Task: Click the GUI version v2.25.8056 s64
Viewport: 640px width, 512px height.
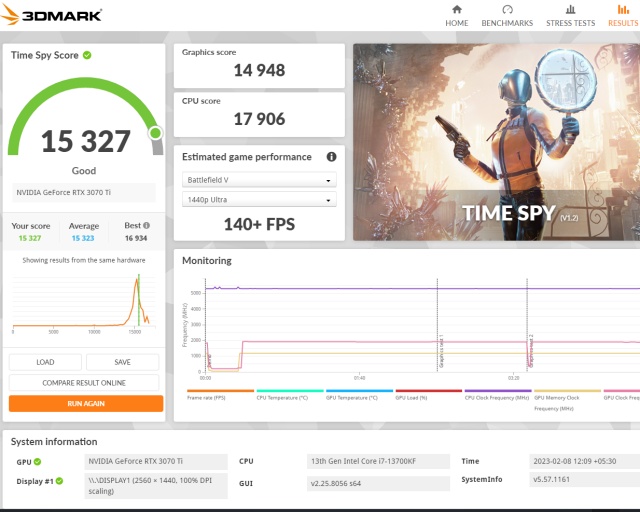Action: pyautogui.click(x=378, y=483)
